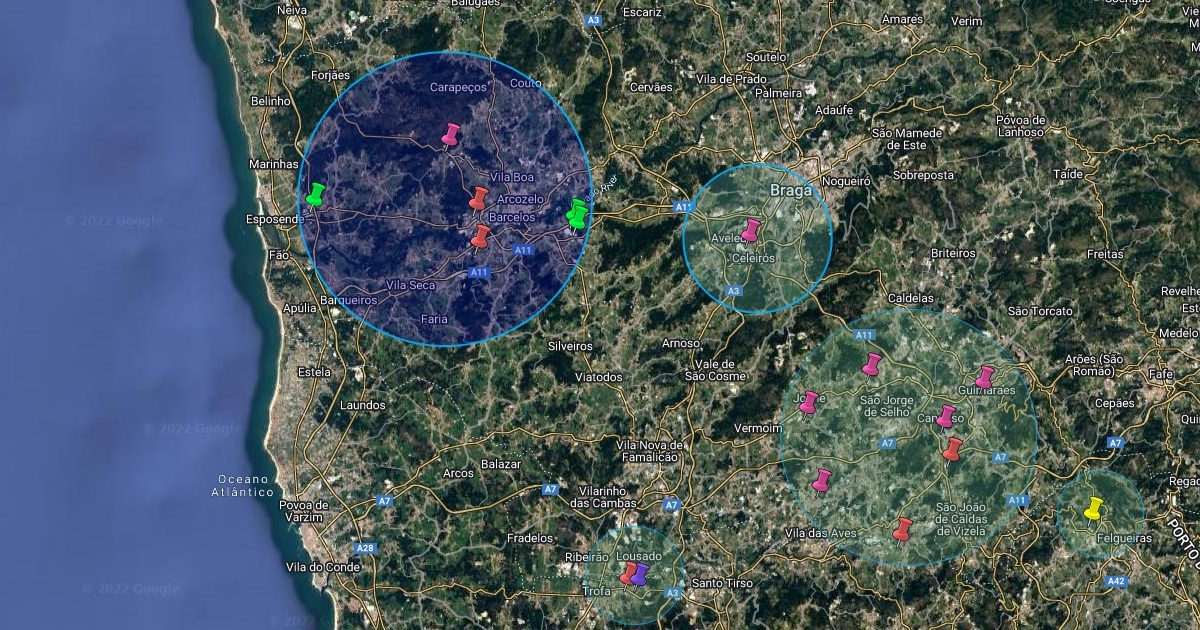Select the purple pin at Lousado
Viewport: 1200px width, 630px height.
coord(640,574)
